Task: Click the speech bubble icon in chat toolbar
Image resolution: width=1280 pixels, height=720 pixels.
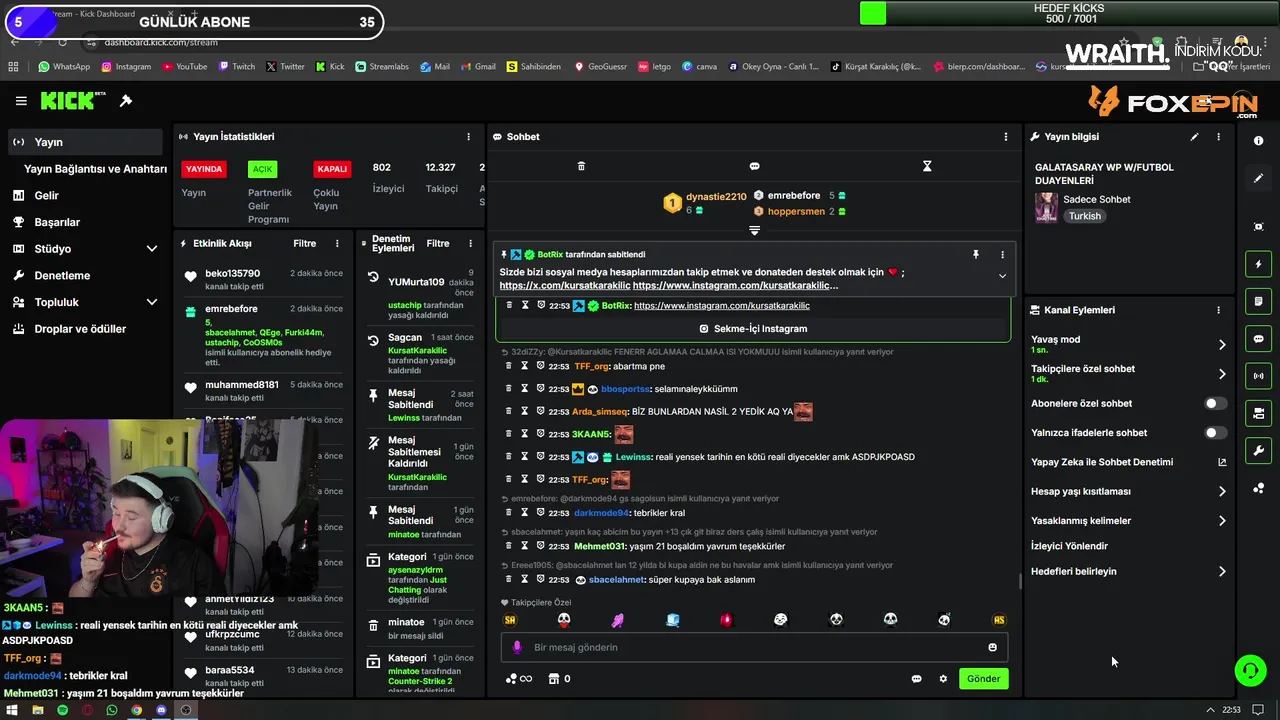Action: pos(754,166)
